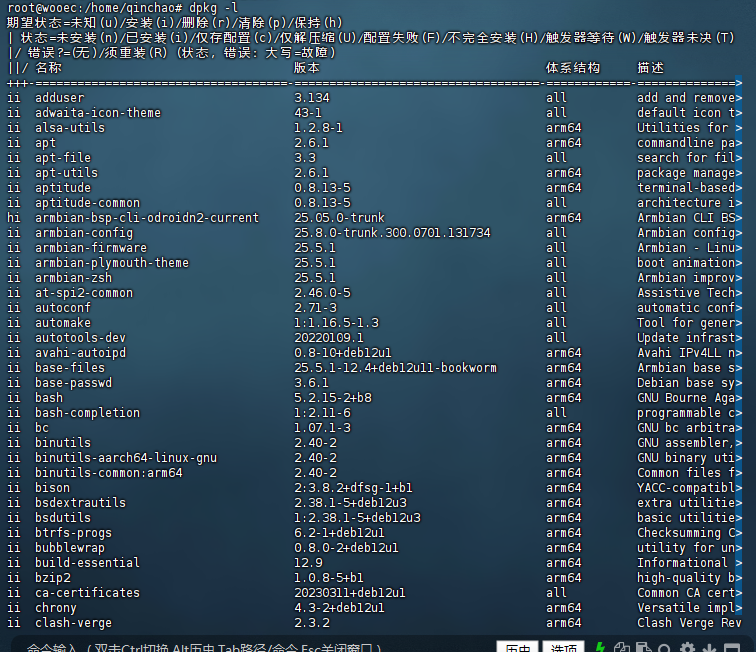756x652 pixels.
Task: Click version 20220109.1 of autotools-dev
Action: (x=329, y=338)
